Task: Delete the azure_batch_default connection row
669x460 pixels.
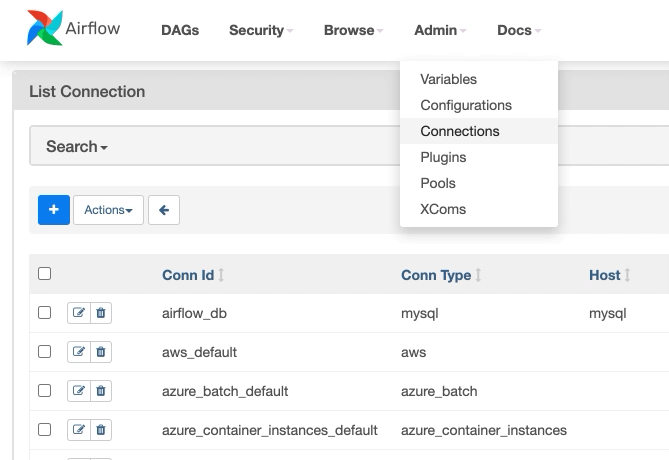Action: pyautogui.click(x=101, y=391)
